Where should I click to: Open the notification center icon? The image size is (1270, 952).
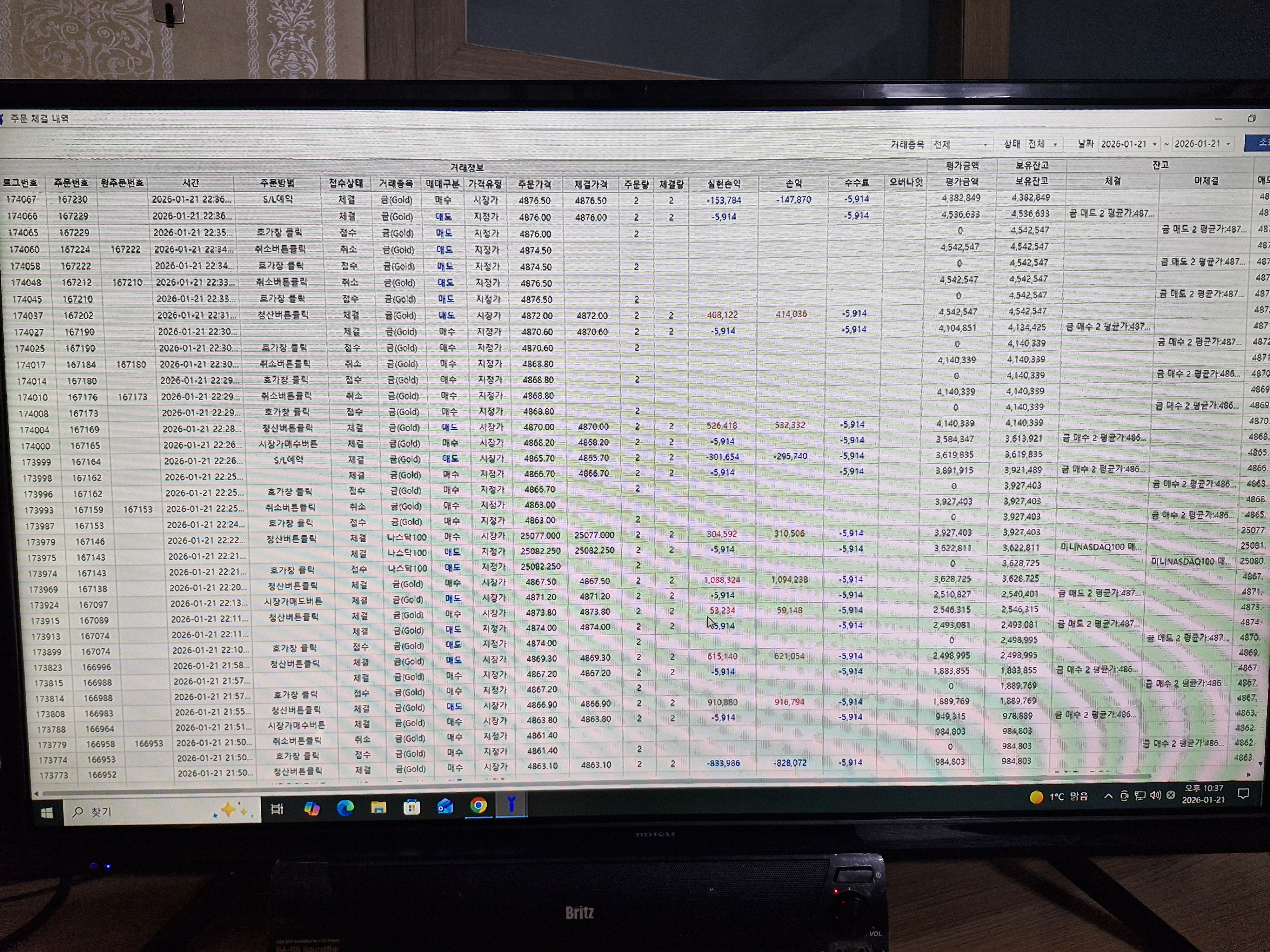(1243, 794)
